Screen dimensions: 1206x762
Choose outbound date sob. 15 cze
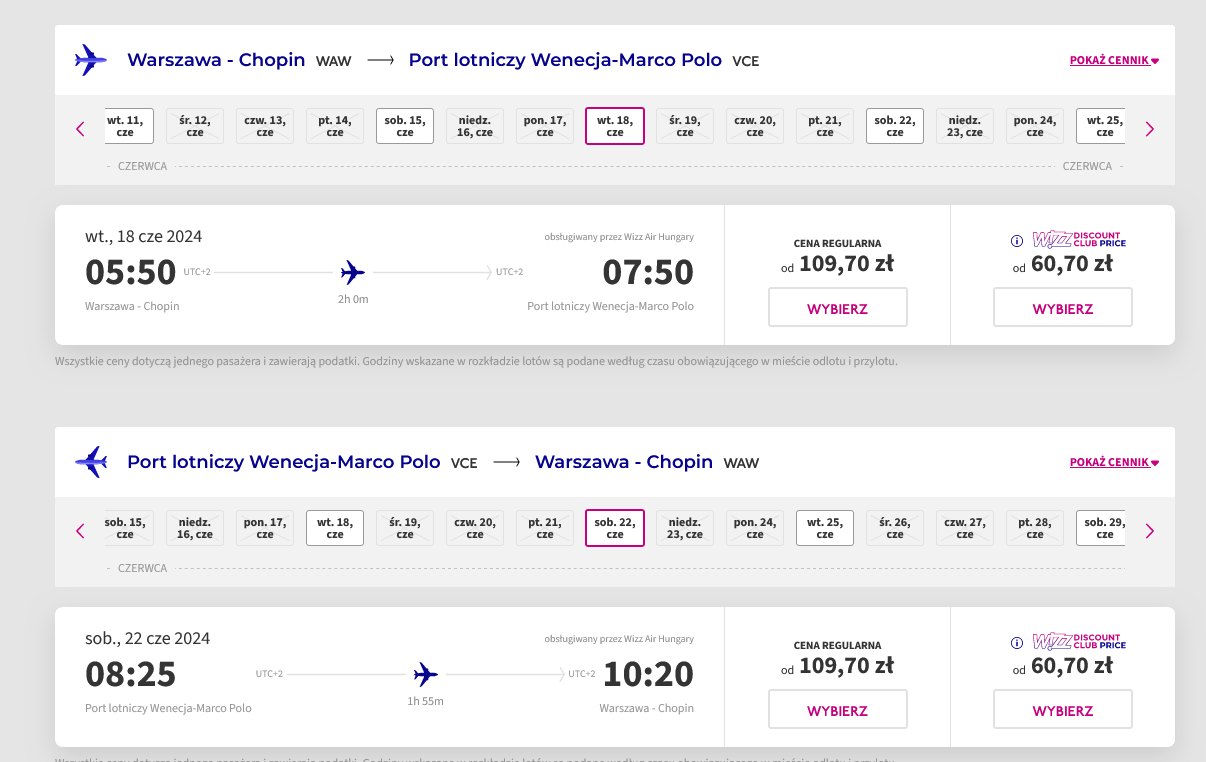[405, 126]
